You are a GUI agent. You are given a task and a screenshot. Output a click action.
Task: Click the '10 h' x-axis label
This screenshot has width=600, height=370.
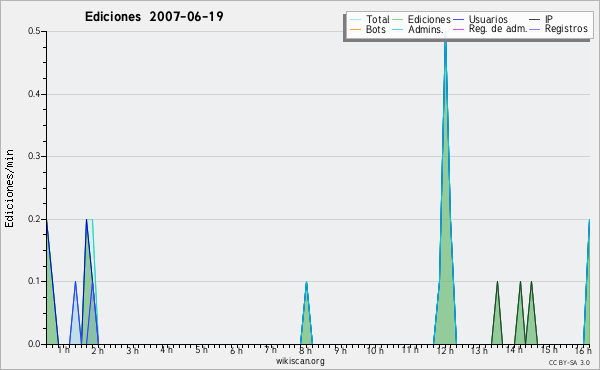tap(375, 350)
